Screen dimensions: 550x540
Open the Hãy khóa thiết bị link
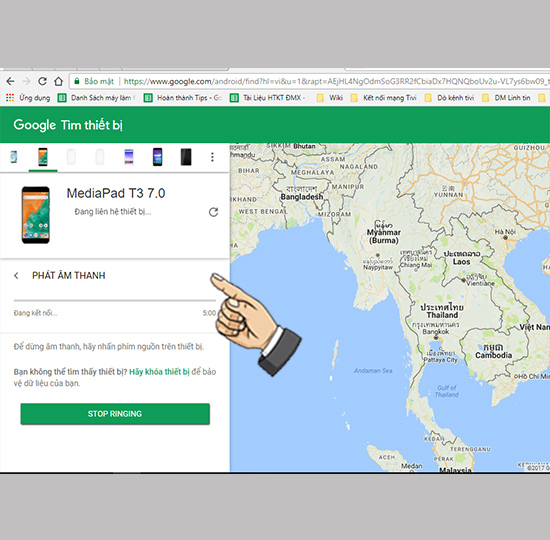tap(159, 372)
